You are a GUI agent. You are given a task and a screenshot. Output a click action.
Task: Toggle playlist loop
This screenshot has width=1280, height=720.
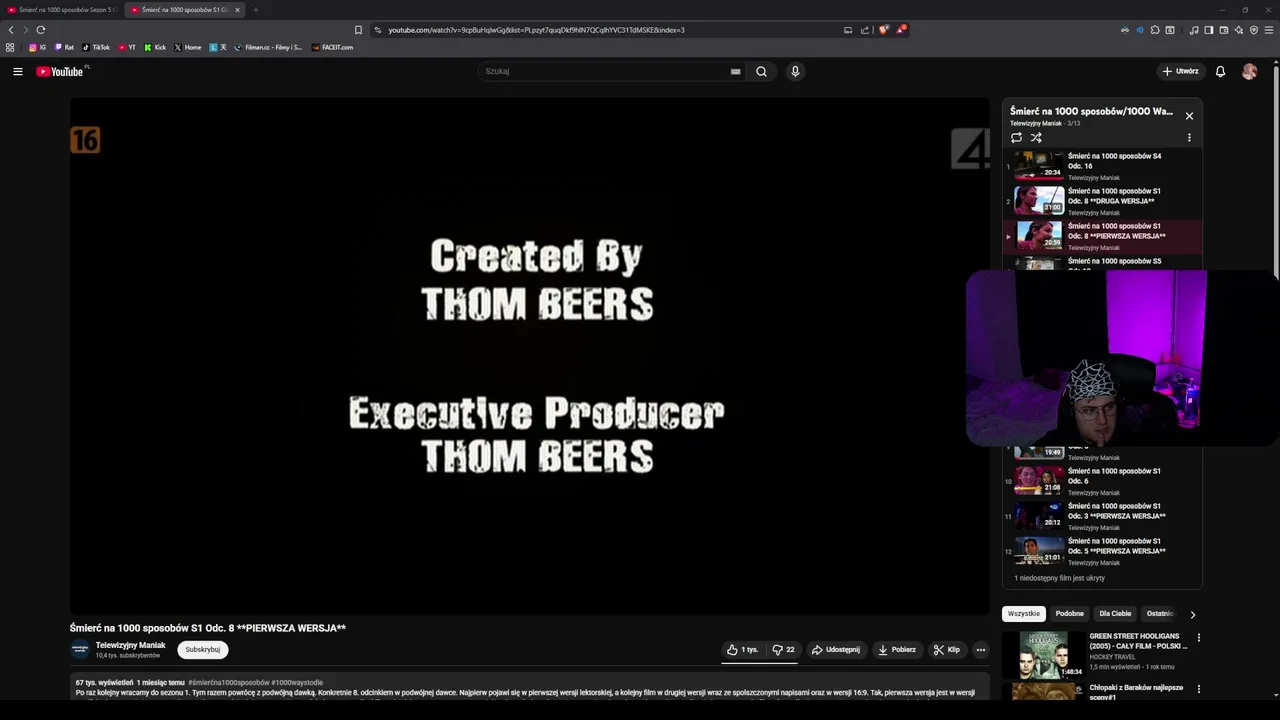1016,137
